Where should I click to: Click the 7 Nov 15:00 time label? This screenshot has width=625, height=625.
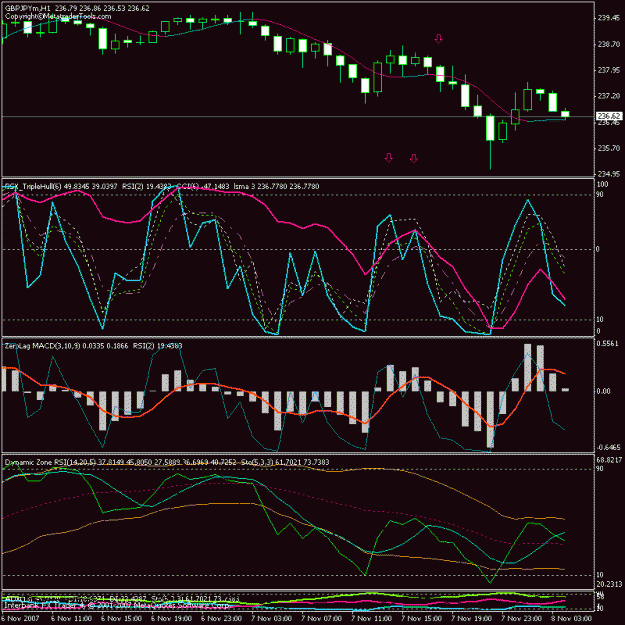click(422, 618)
